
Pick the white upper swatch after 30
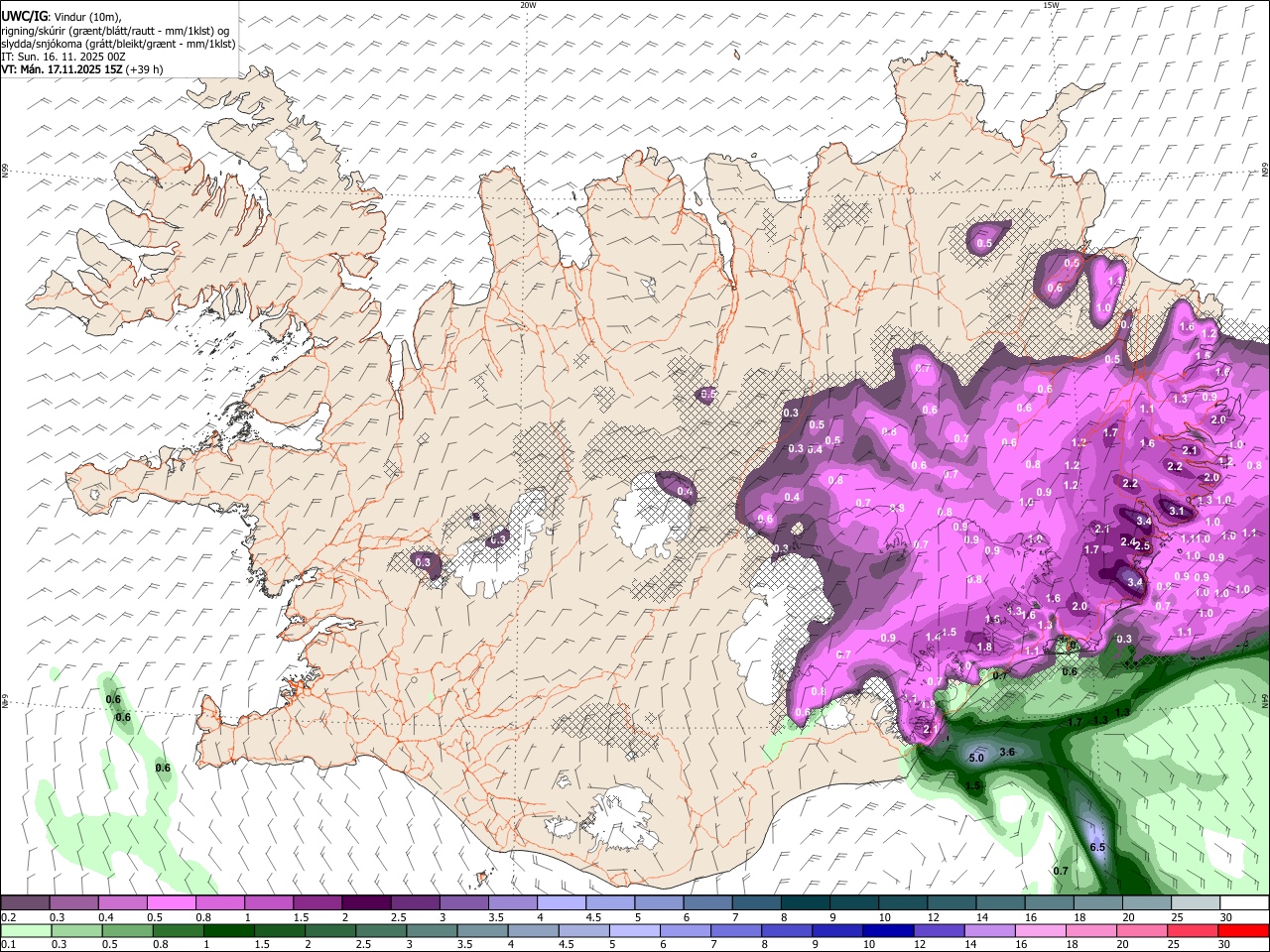pos(1244,903)
